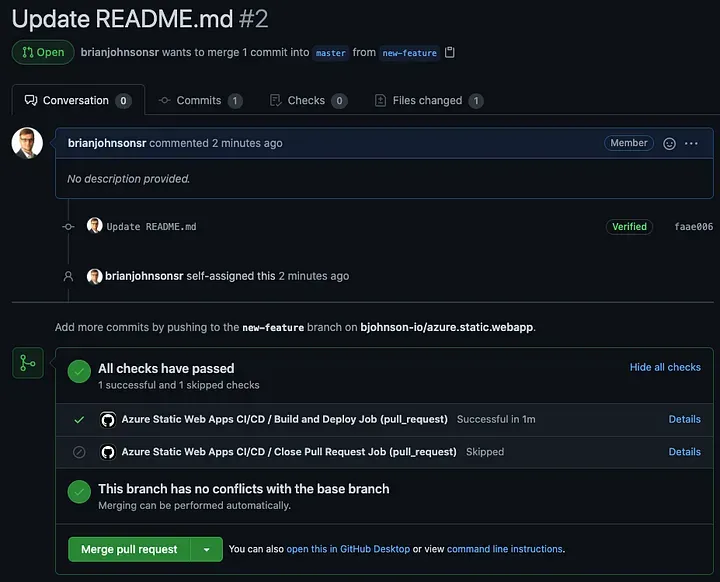Click the avatar beside Update README.md commit

[95, 226]
